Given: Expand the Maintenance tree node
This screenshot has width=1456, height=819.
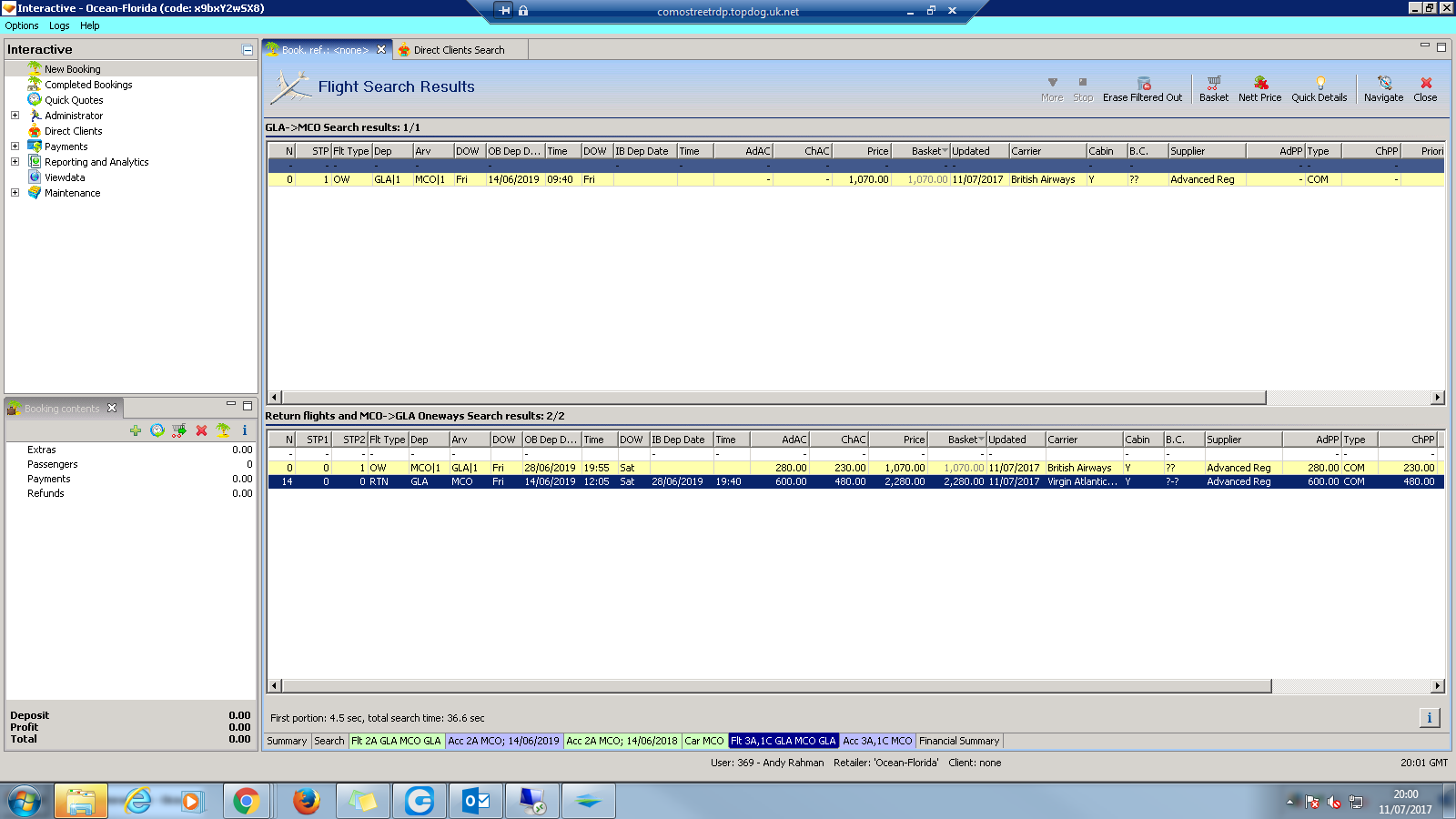Looking at the screenshot, I should (15, 193).
